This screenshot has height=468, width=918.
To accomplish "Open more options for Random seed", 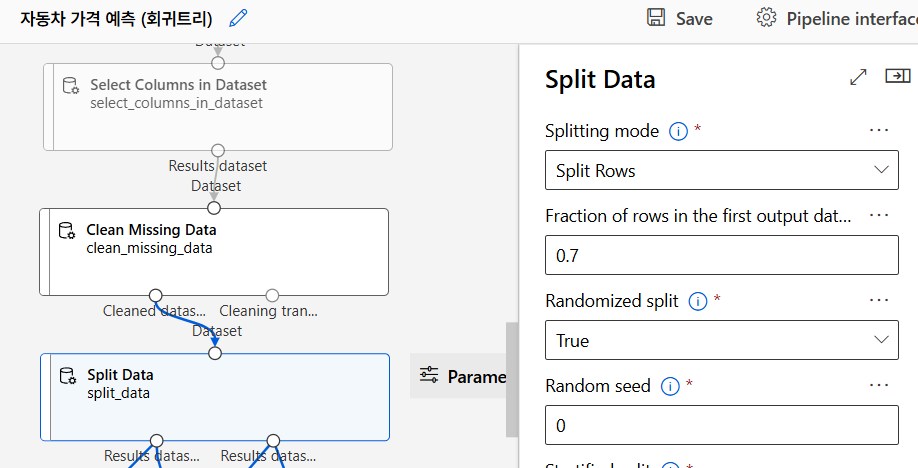I will pyautogui.click(x=879, y=385).
